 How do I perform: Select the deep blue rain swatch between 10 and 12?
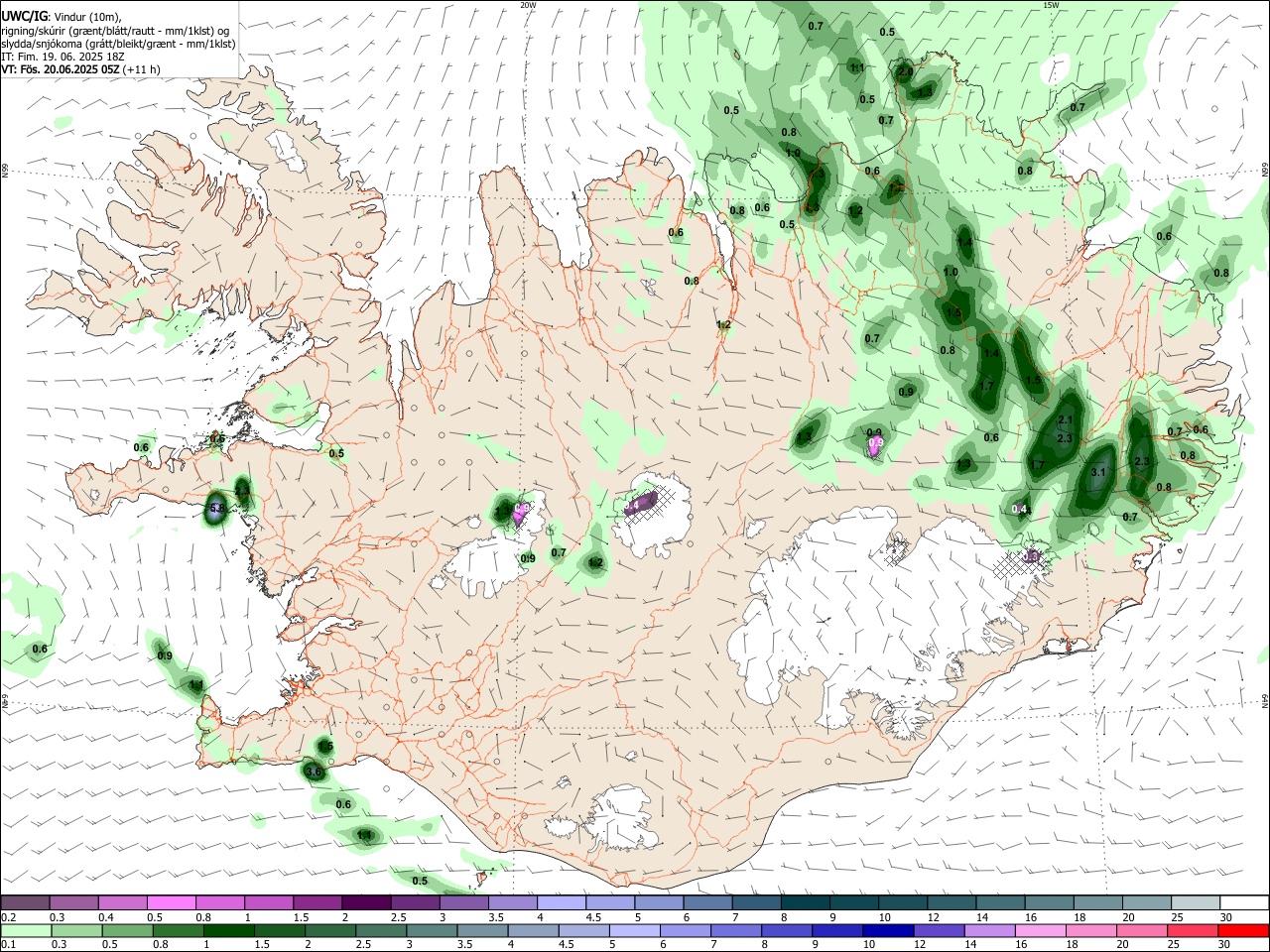888,930
